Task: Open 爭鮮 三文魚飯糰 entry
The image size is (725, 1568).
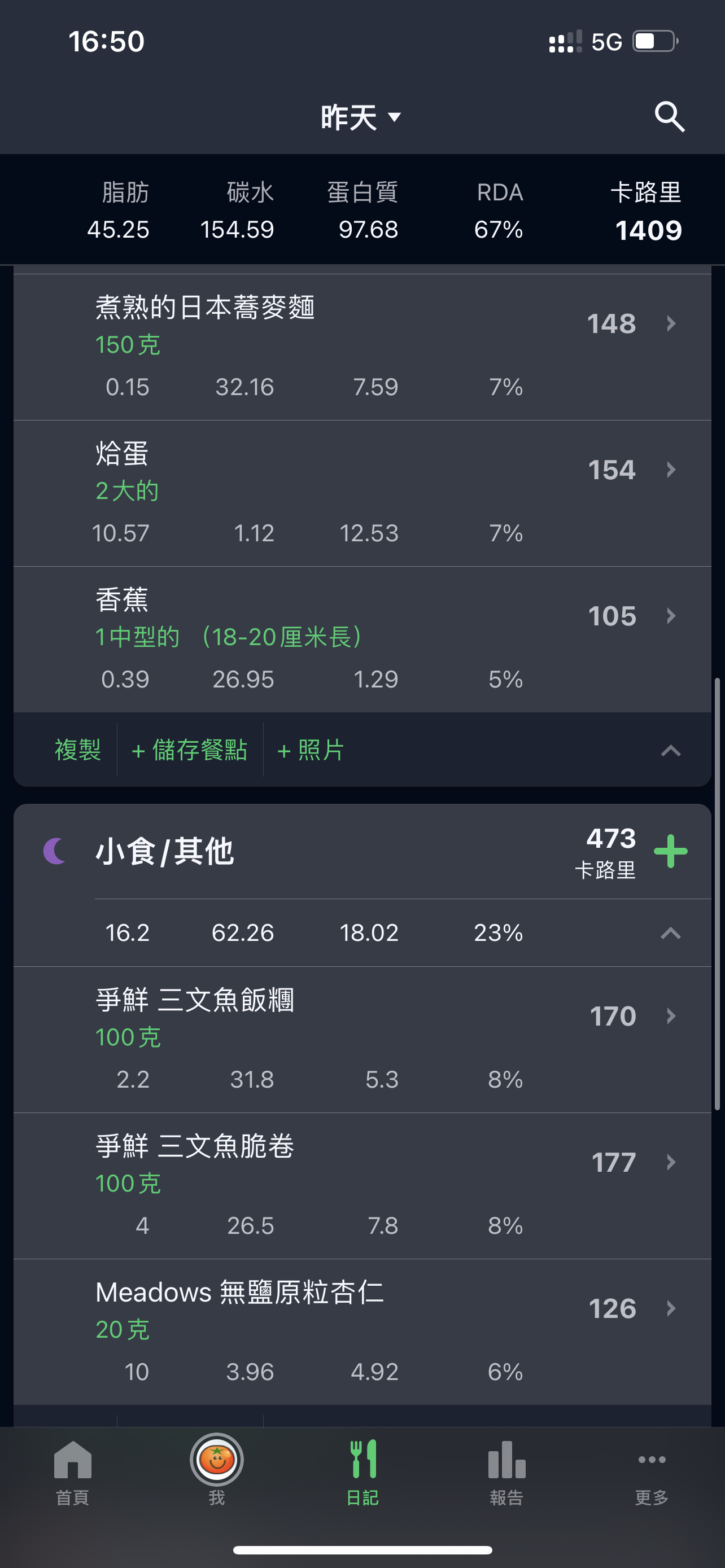Action: coord(362,1040)
